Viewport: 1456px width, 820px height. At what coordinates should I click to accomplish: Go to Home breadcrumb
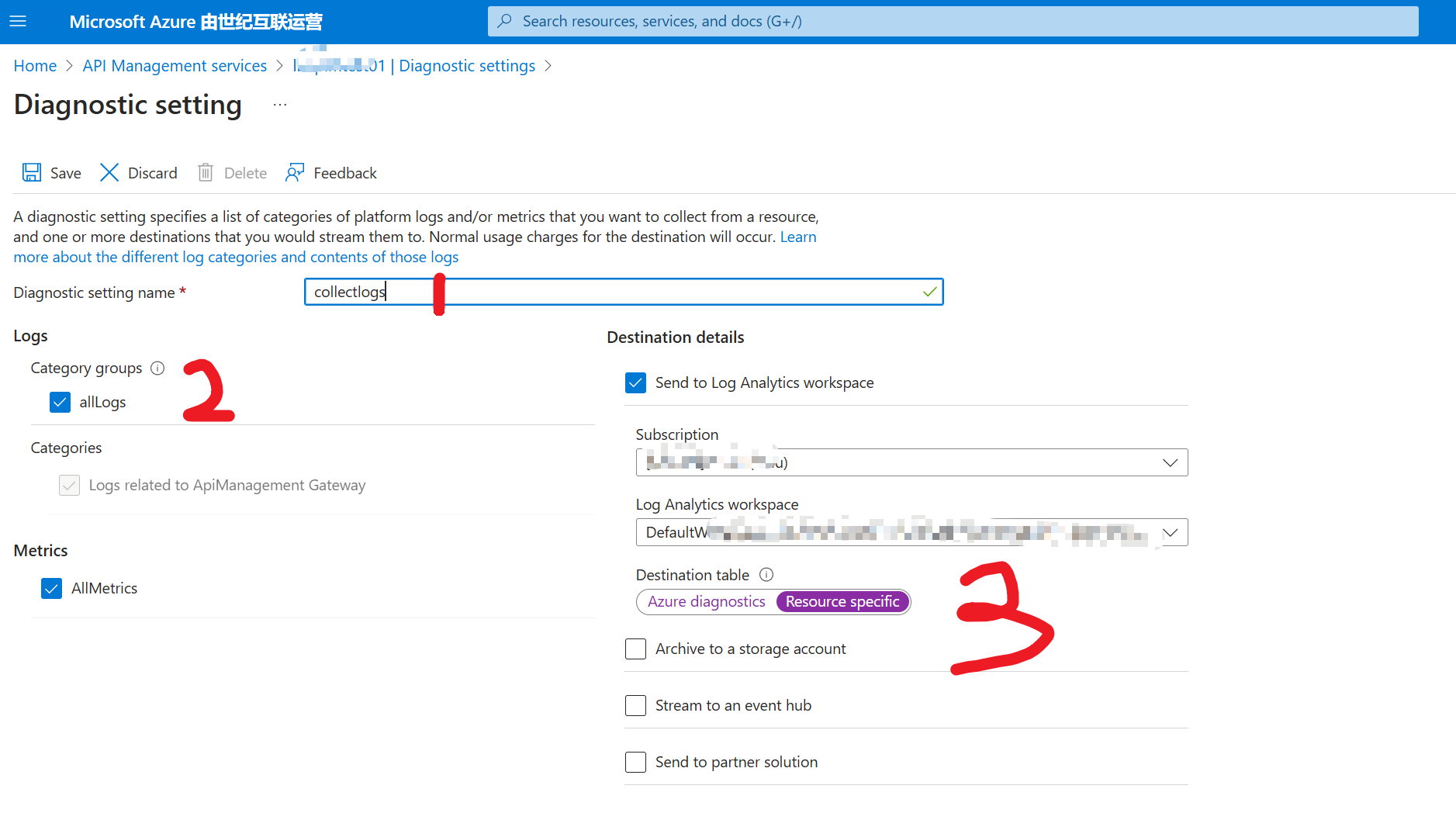point(35,66)
